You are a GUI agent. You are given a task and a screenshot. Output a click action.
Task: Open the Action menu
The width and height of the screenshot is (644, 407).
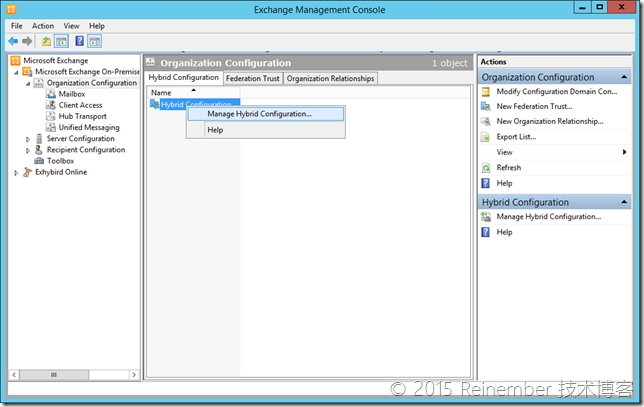43,26
